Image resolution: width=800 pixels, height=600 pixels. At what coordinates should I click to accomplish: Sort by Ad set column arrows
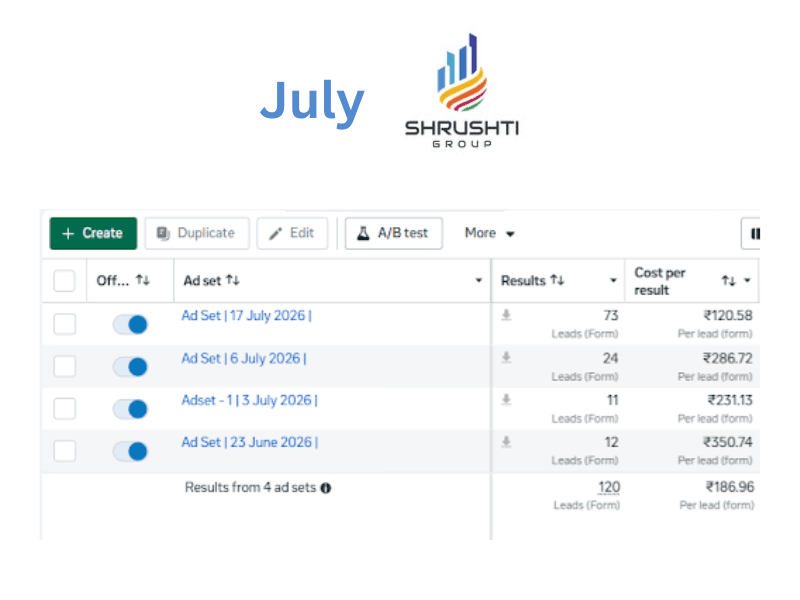[233, 280]
